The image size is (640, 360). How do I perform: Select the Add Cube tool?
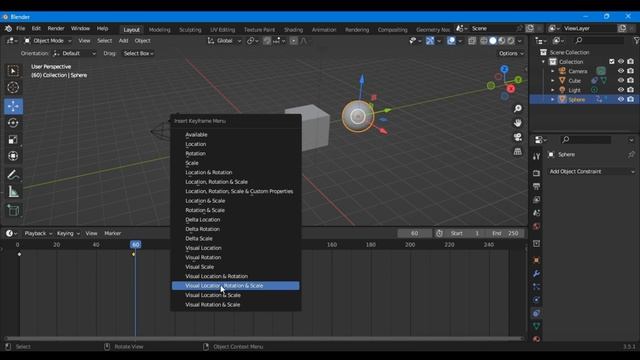tap(13, 210)
